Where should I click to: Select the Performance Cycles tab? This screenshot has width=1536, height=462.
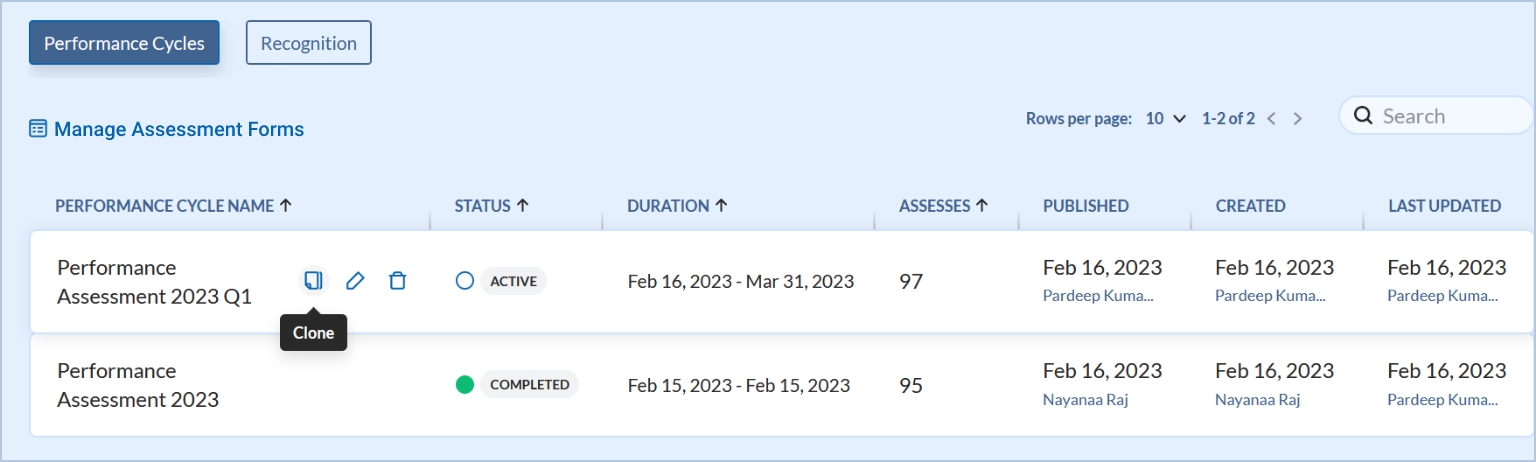click(124, 43)
